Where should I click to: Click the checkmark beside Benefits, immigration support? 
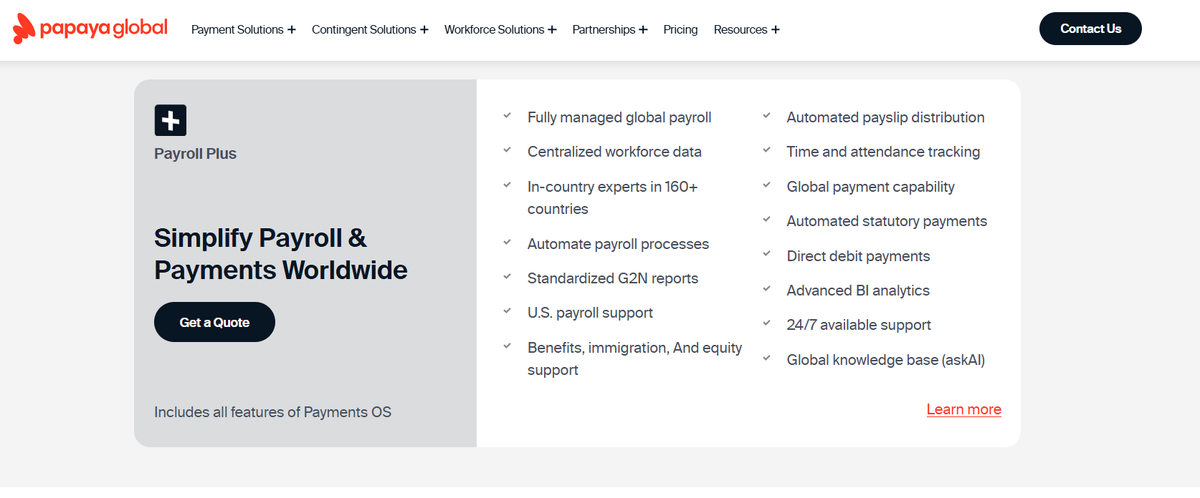[508, 346]
